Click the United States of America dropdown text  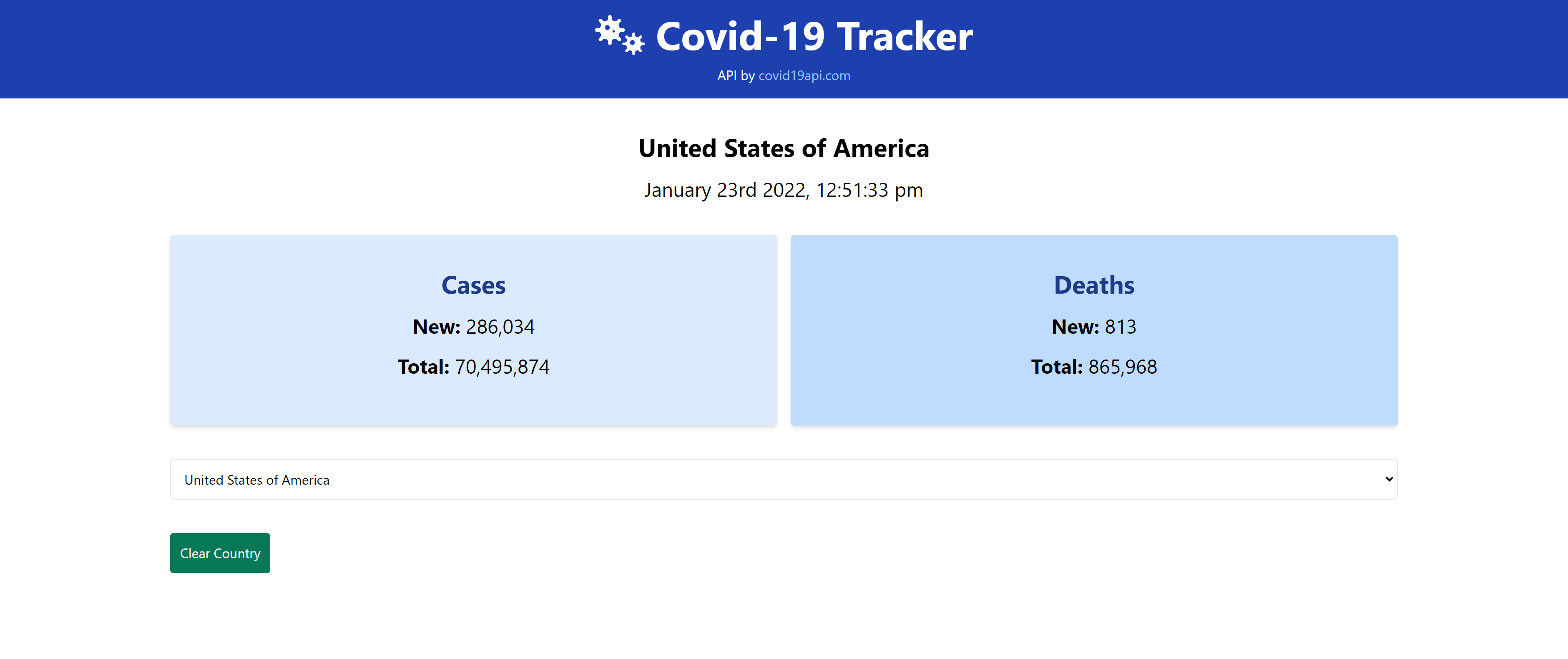click(257, 480)
